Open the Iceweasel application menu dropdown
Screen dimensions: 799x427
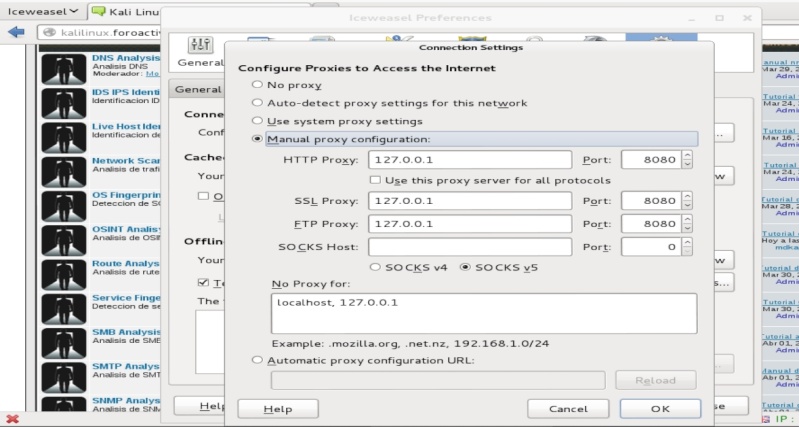43,11
